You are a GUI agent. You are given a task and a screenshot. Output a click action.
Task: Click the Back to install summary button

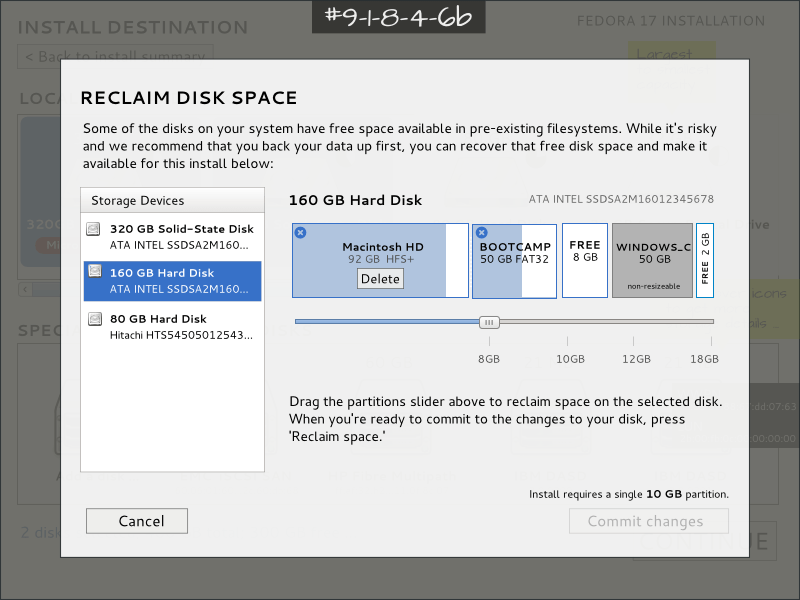(x=115, y=57)
